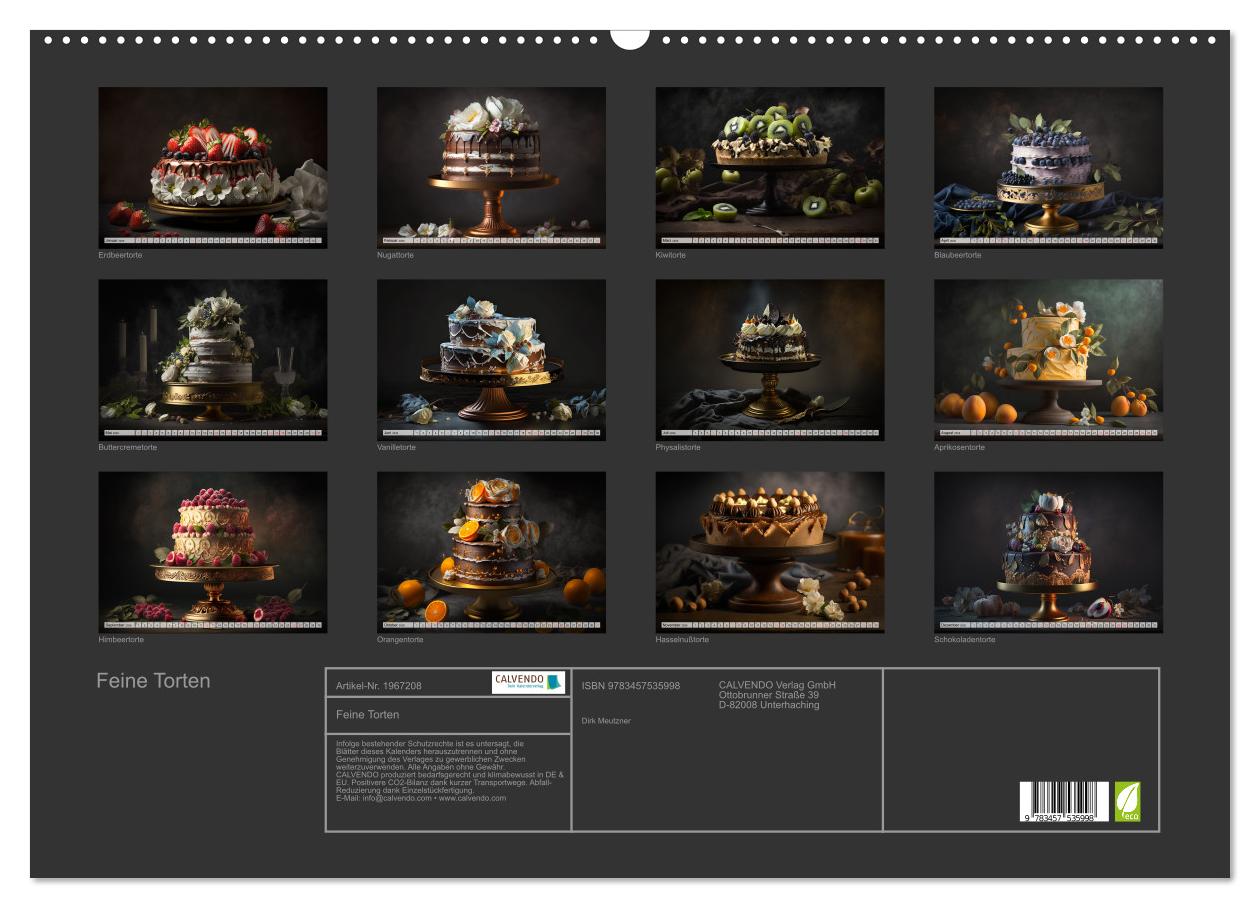The height and width of the screenshot is (908, 1260).
Task: Click the Himbeertorte cake image
Action: [x=213, y=552]
